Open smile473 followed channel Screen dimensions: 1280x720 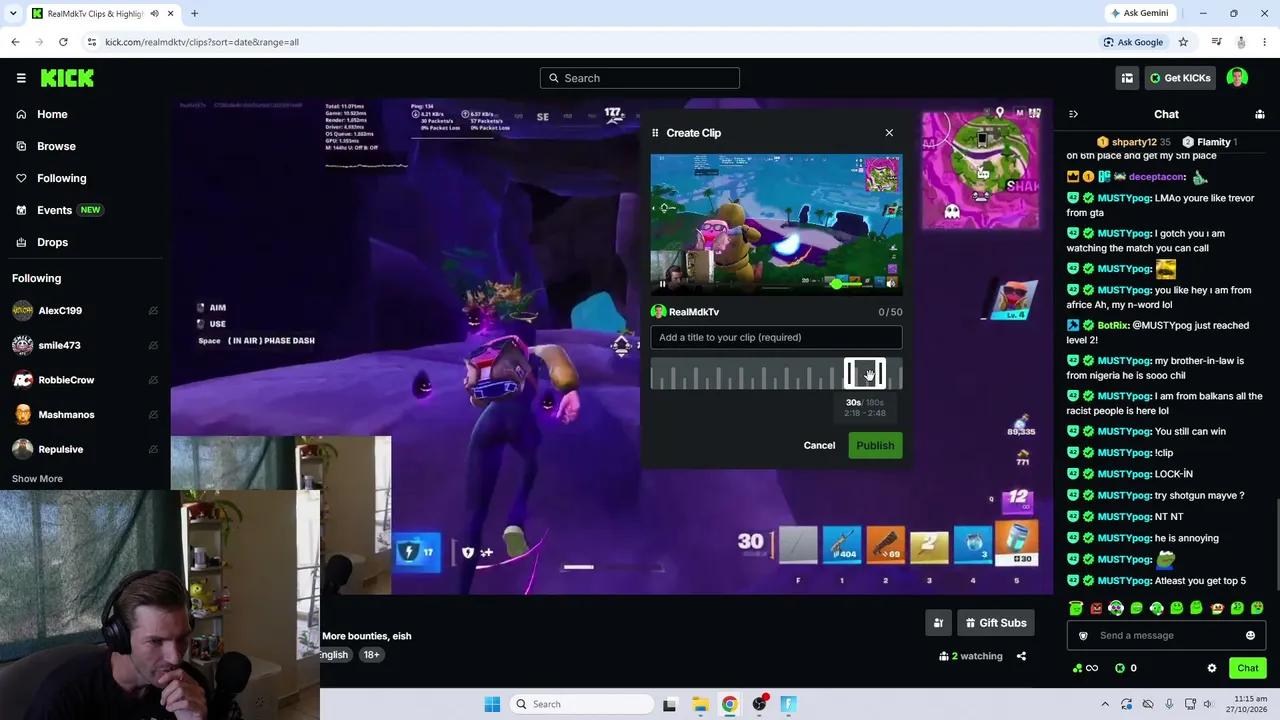click(59, 345)
